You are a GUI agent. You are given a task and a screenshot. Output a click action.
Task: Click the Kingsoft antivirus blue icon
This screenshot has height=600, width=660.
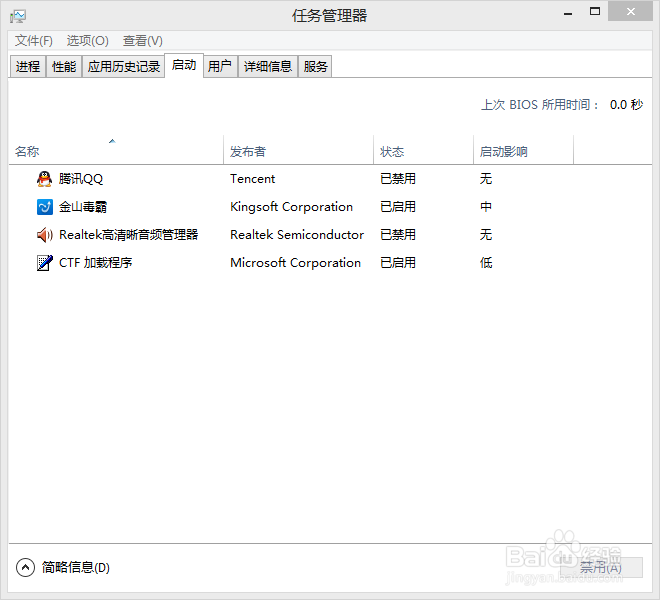tap(45, 207)
